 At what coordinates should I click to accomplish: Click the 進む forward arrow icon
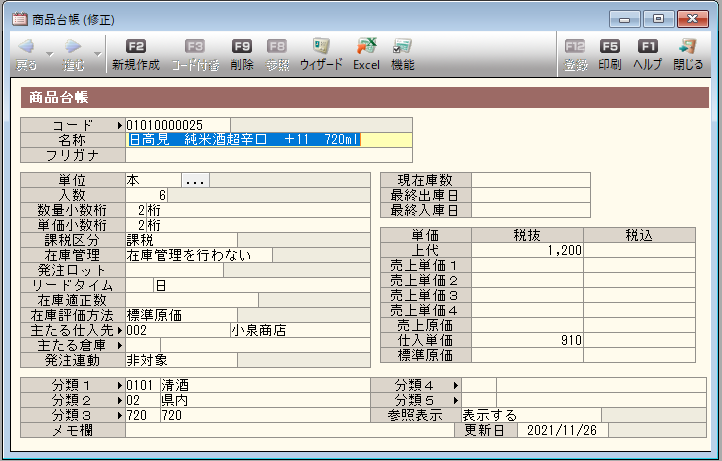tap(73, 47)
